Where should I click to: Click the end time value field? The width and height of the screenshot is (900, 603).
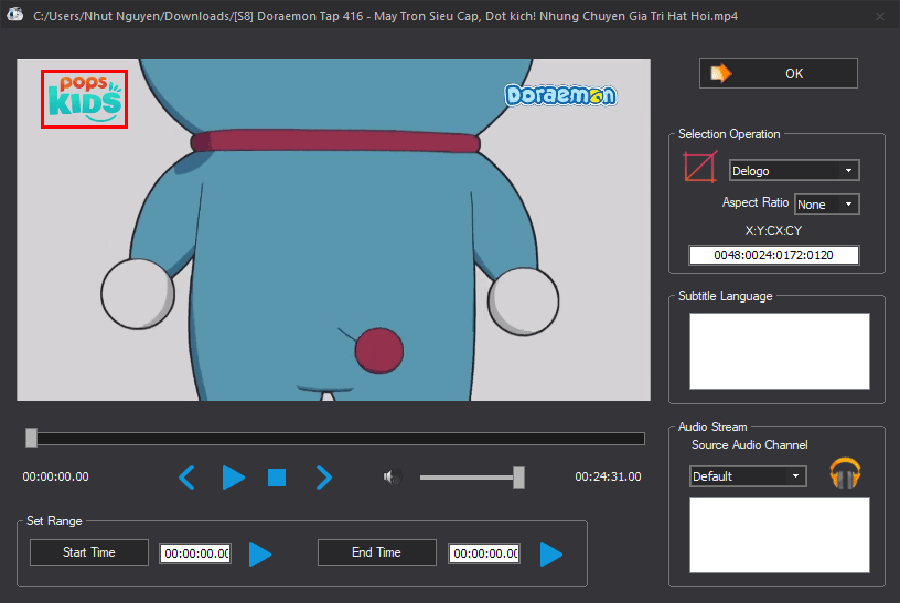point(484,554)
